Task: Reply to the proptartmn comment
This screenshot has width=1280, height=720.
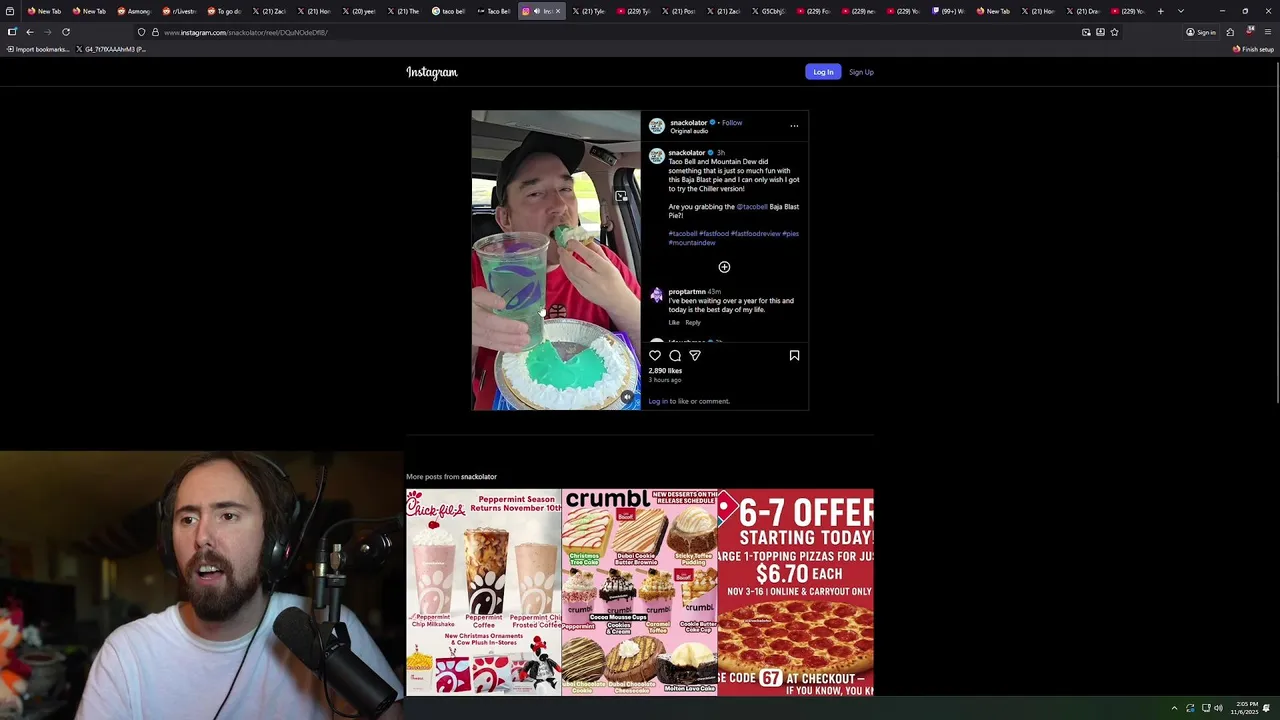Action: [693, 323]
